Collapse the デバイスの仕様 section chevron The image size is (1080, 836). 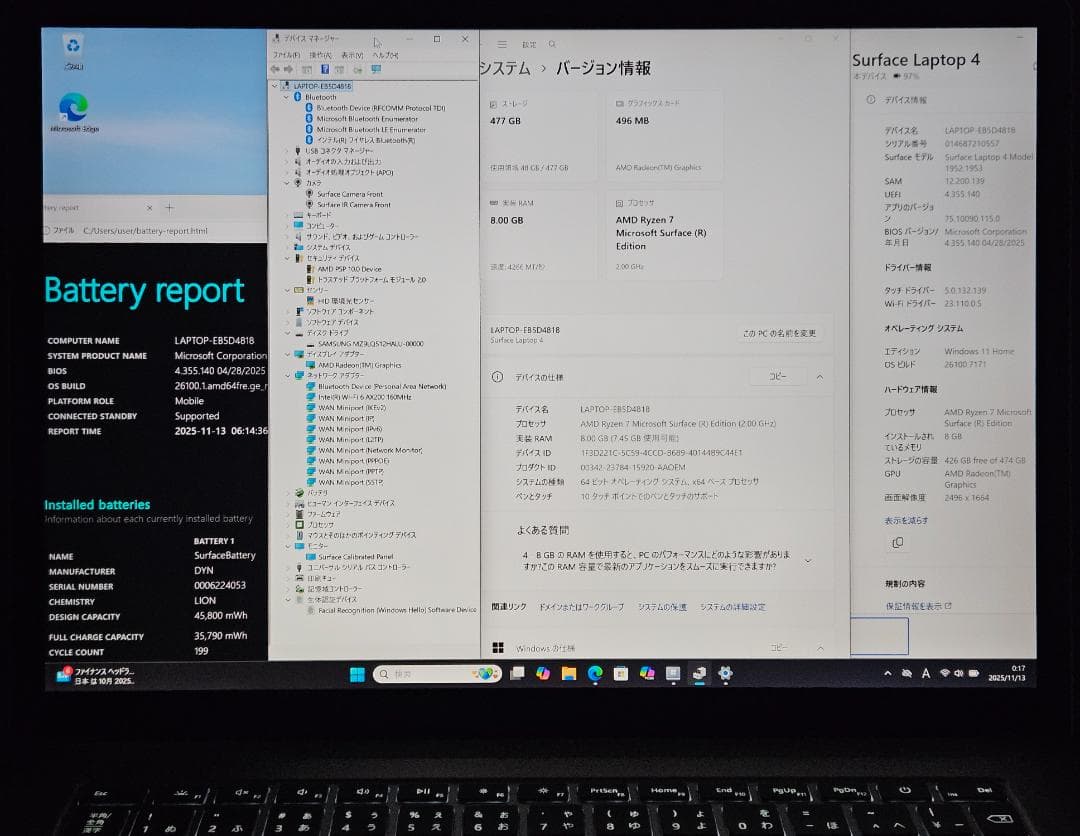(819, 377)
